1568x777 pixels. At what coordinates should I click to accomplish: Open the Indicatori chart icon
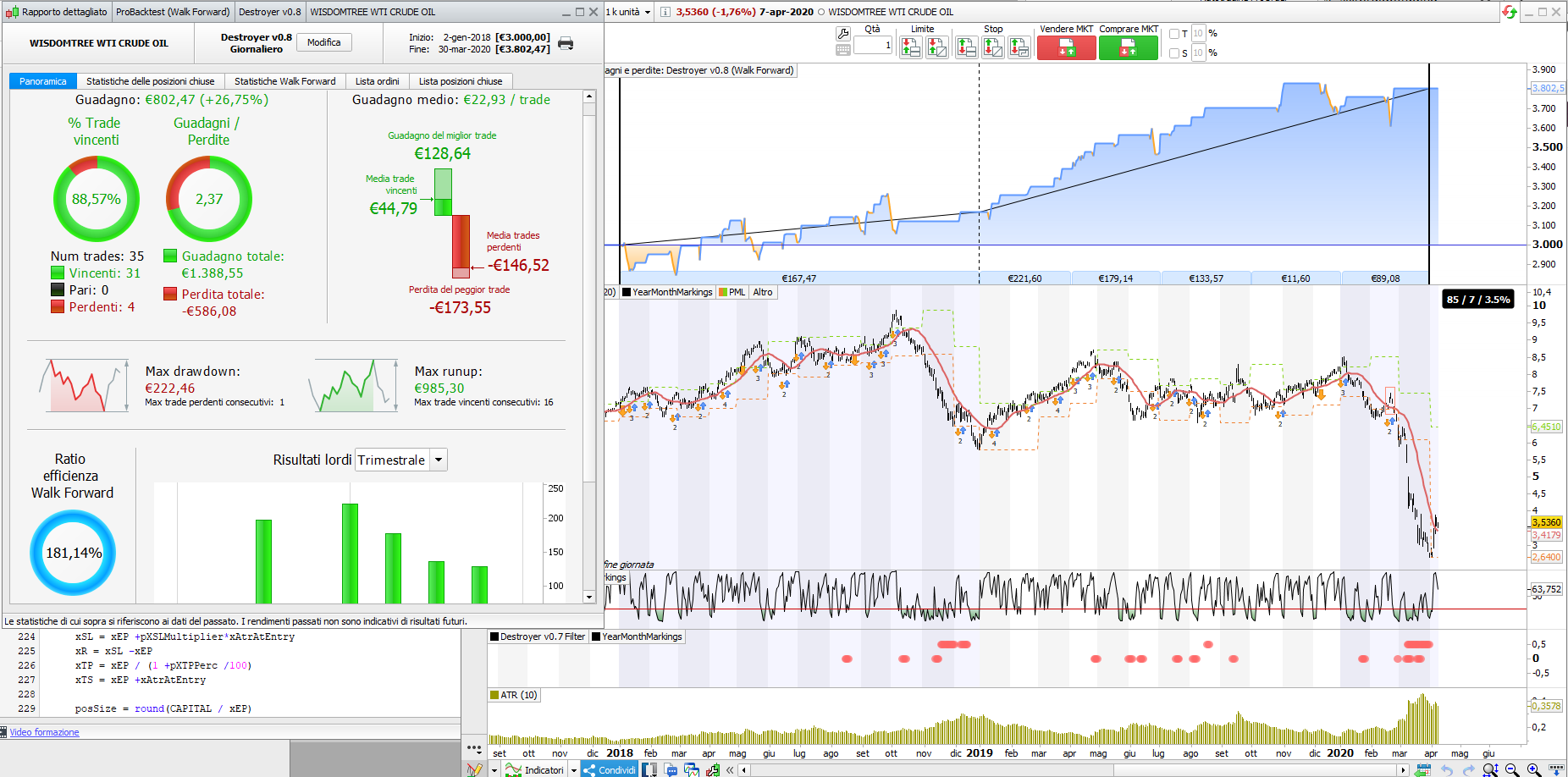[x=513, y=769]
